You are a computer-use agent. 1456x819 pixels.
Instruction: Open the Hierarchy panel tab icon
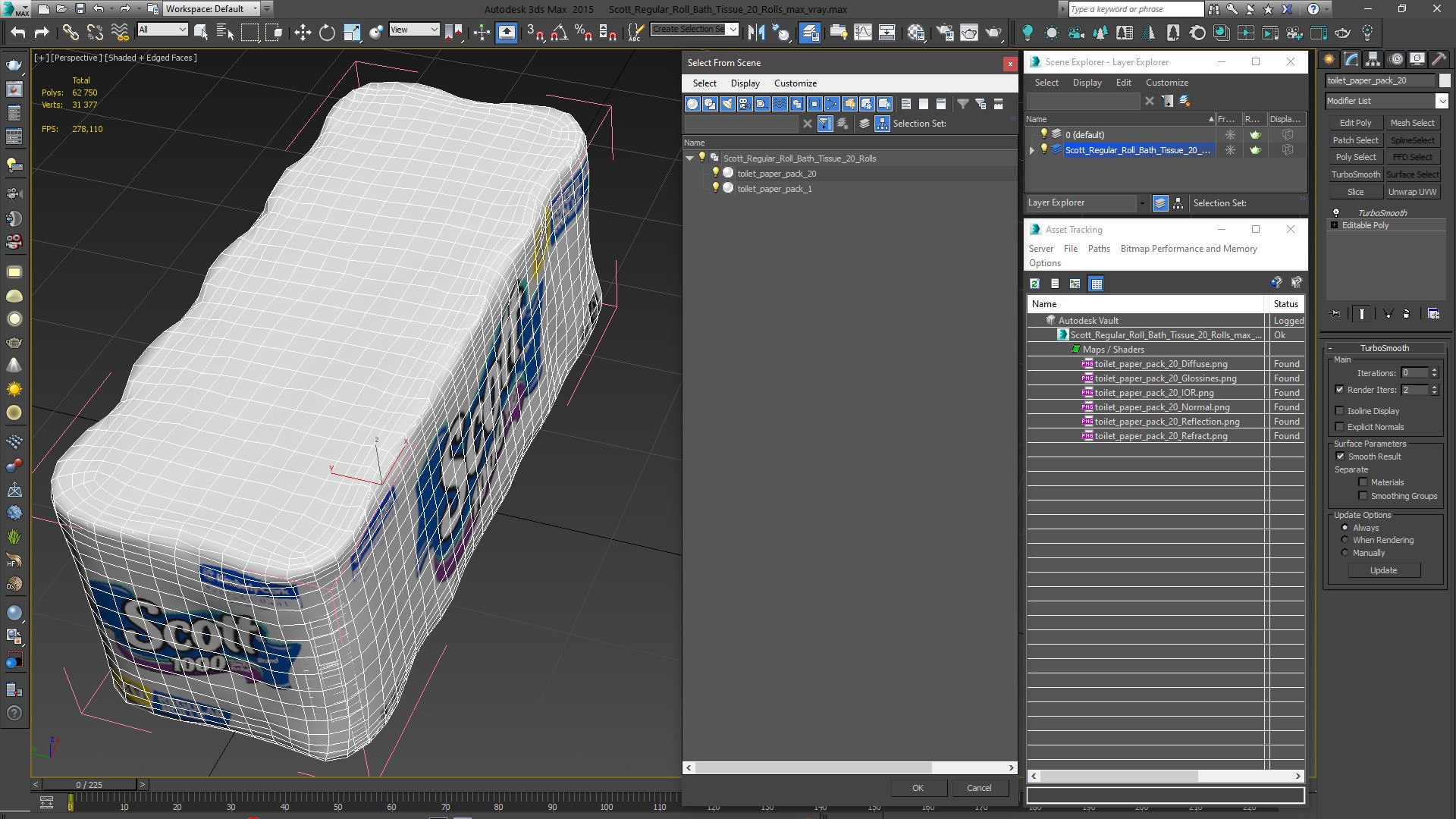[1373, 59]
